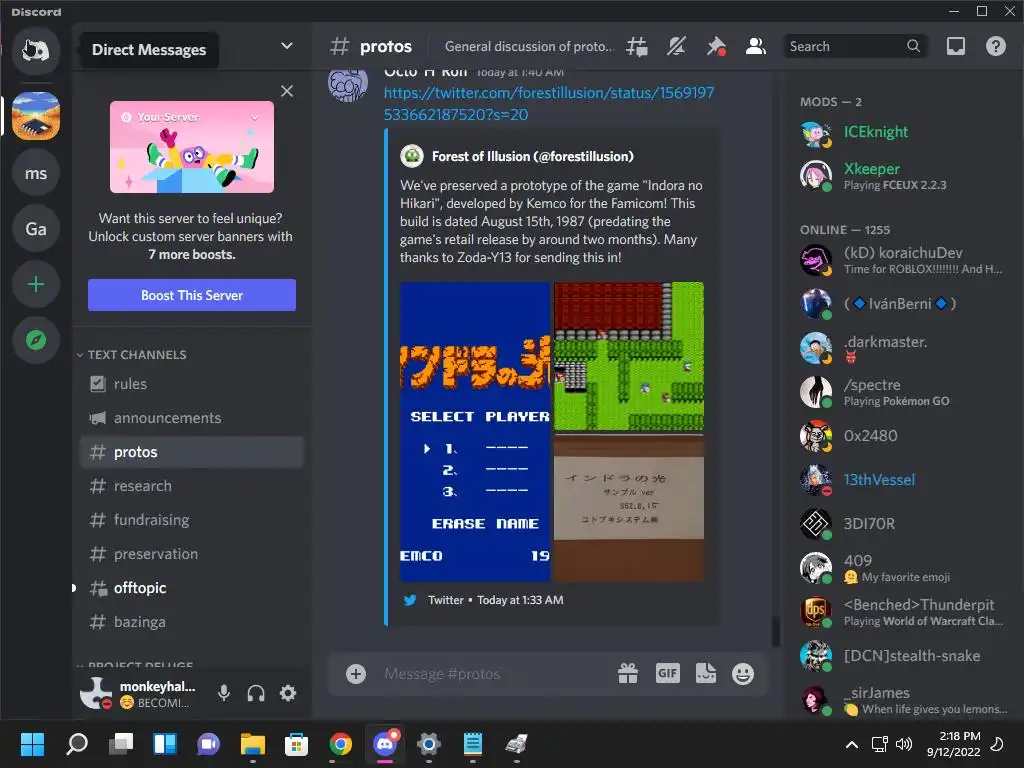The image size is (1024, 768).
Task: Click member (kD) koraichuDev
Action: point(903,260)
